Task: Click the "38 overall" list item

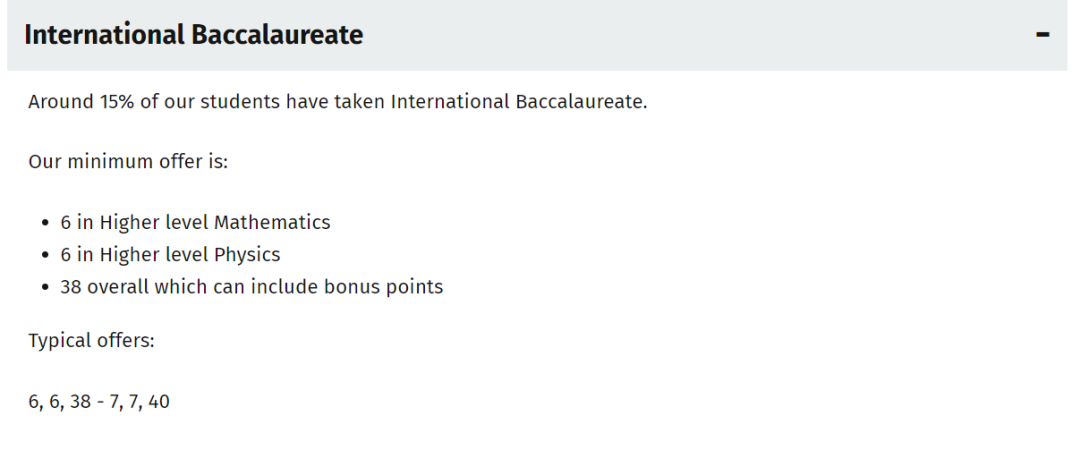Action: 251,287
